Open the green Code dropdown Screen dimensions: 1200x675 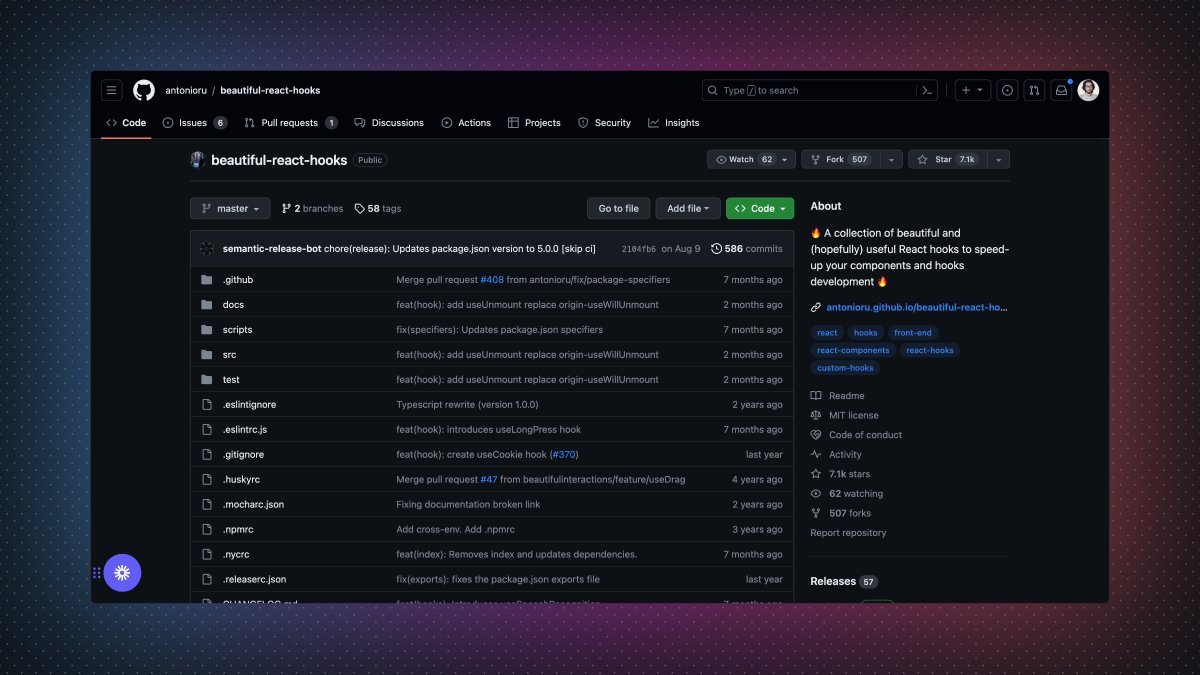coord(760,208)
